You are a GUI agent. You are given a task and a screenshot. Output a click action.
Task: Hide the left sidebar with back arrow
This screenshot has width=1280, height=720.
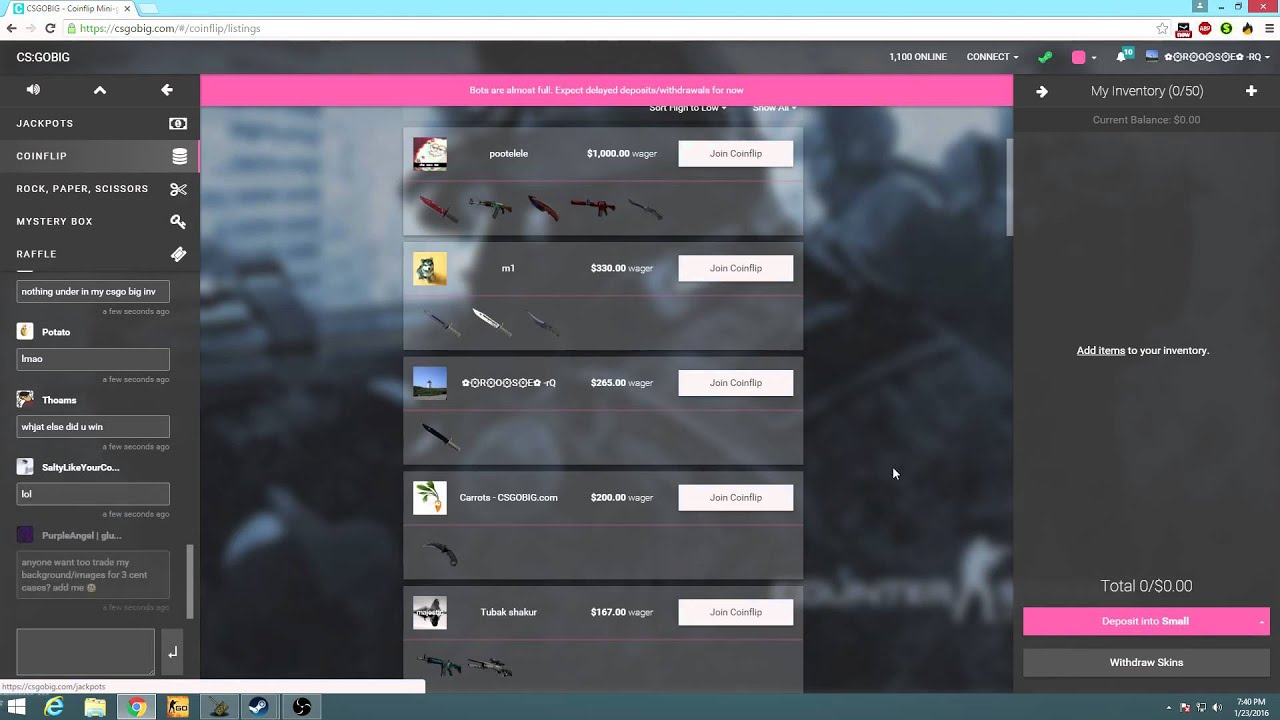167,90
